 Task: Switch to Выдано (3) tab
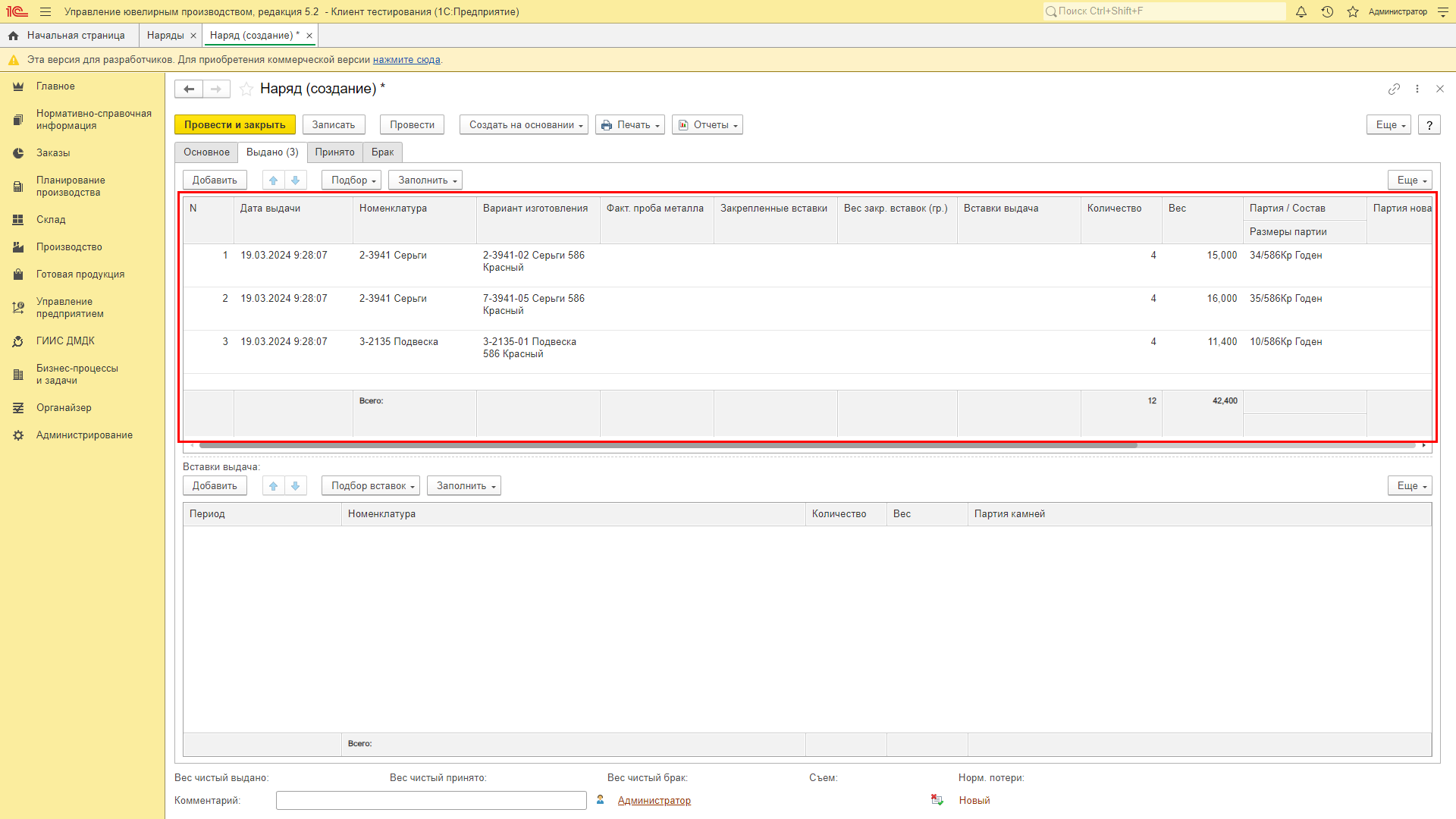272,152
